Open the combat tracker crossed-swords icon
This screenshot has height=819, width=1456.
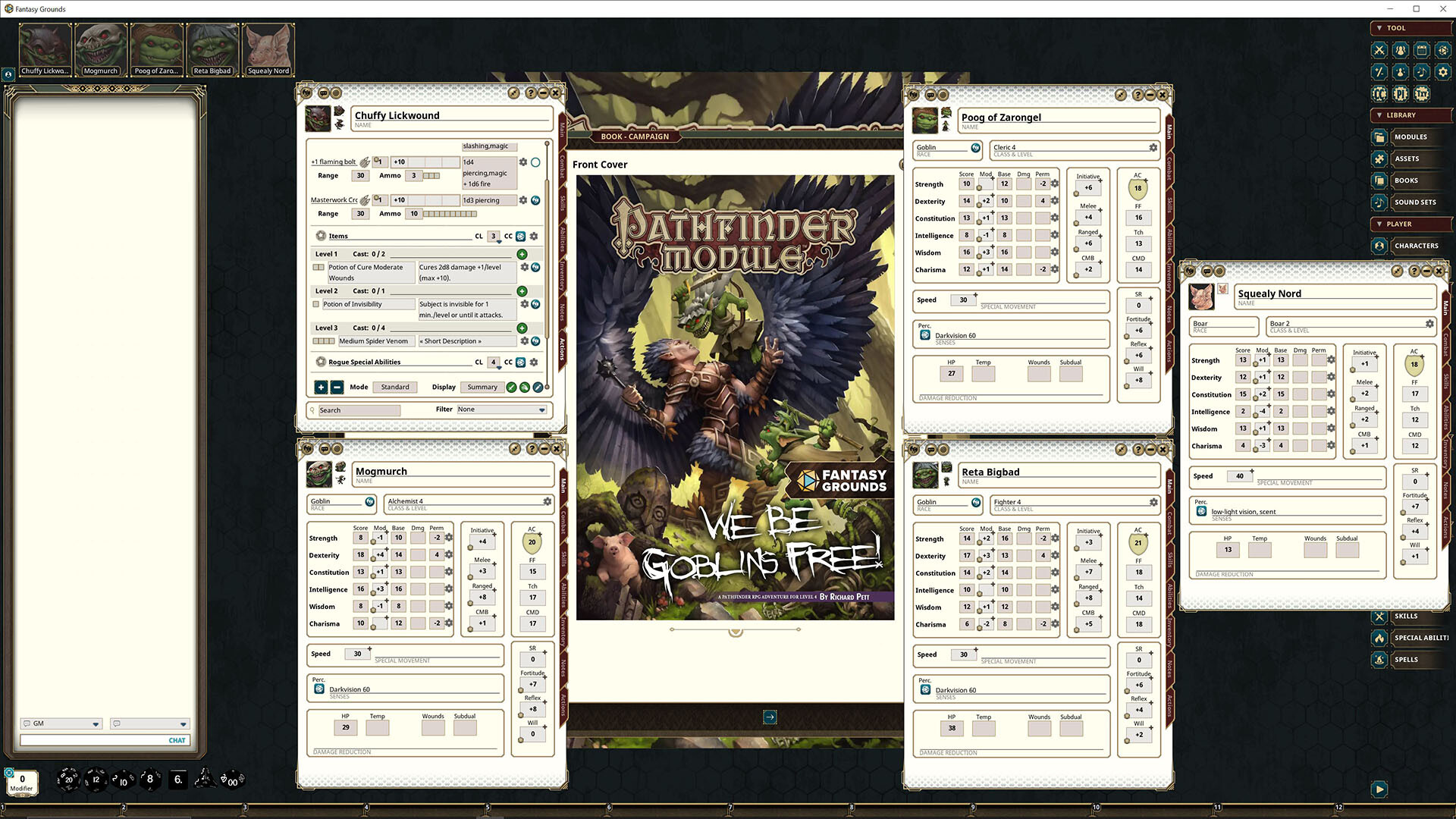[1379, 50]
